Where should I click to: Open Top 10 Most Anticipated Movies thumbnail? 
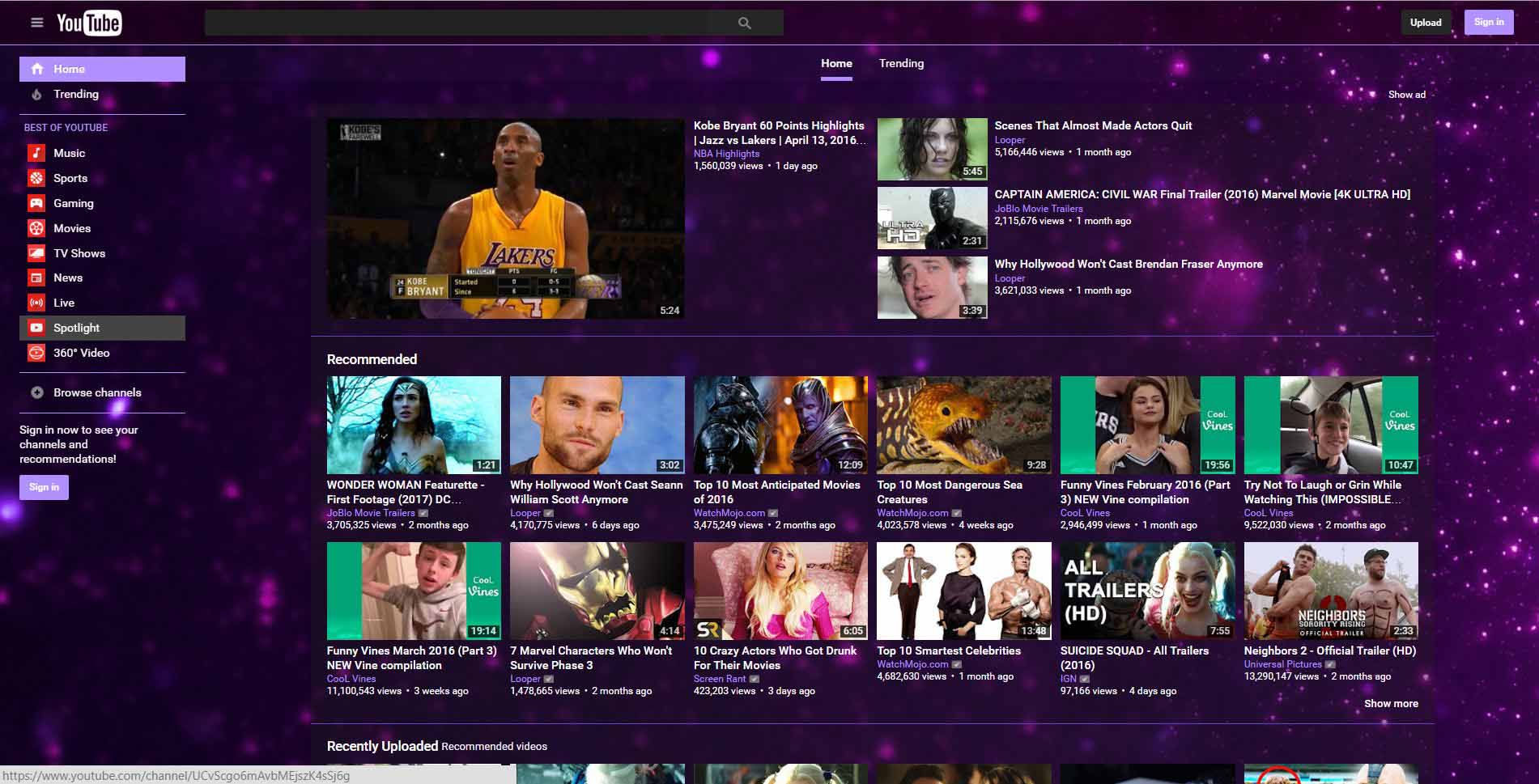780,425
